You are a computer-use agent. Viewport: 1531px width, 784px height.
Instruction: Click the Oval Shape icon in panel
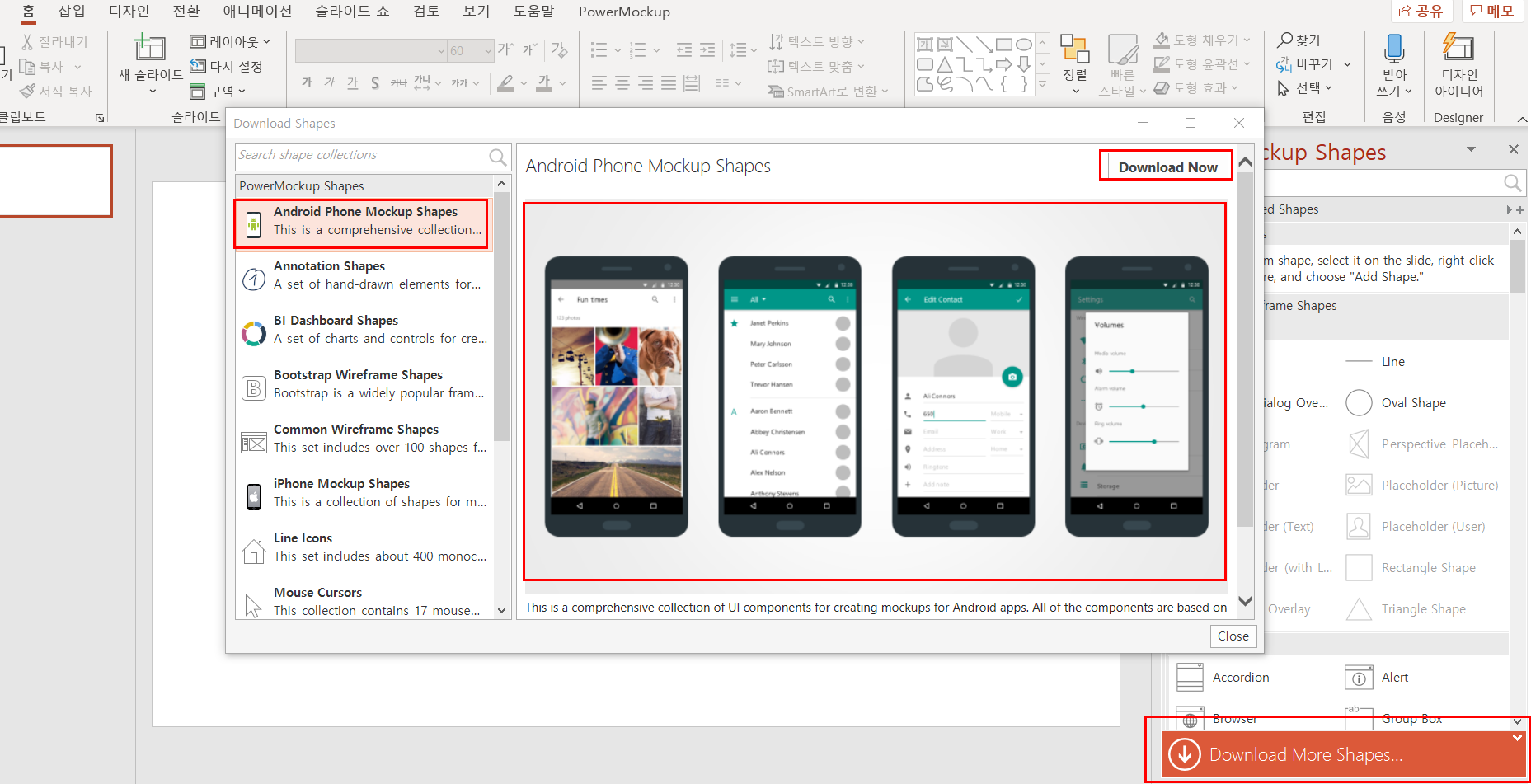[1359, 403]
